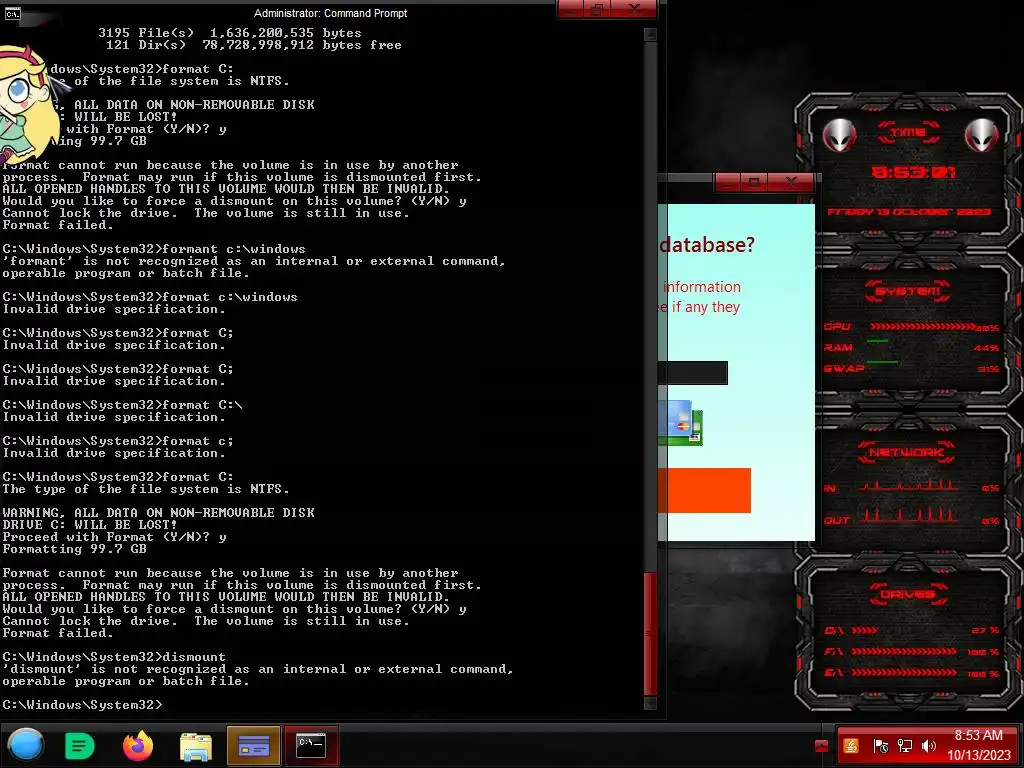The image size is (1024, 768).
Task: Maximize the background database window
Action: [x=754, y=182]
